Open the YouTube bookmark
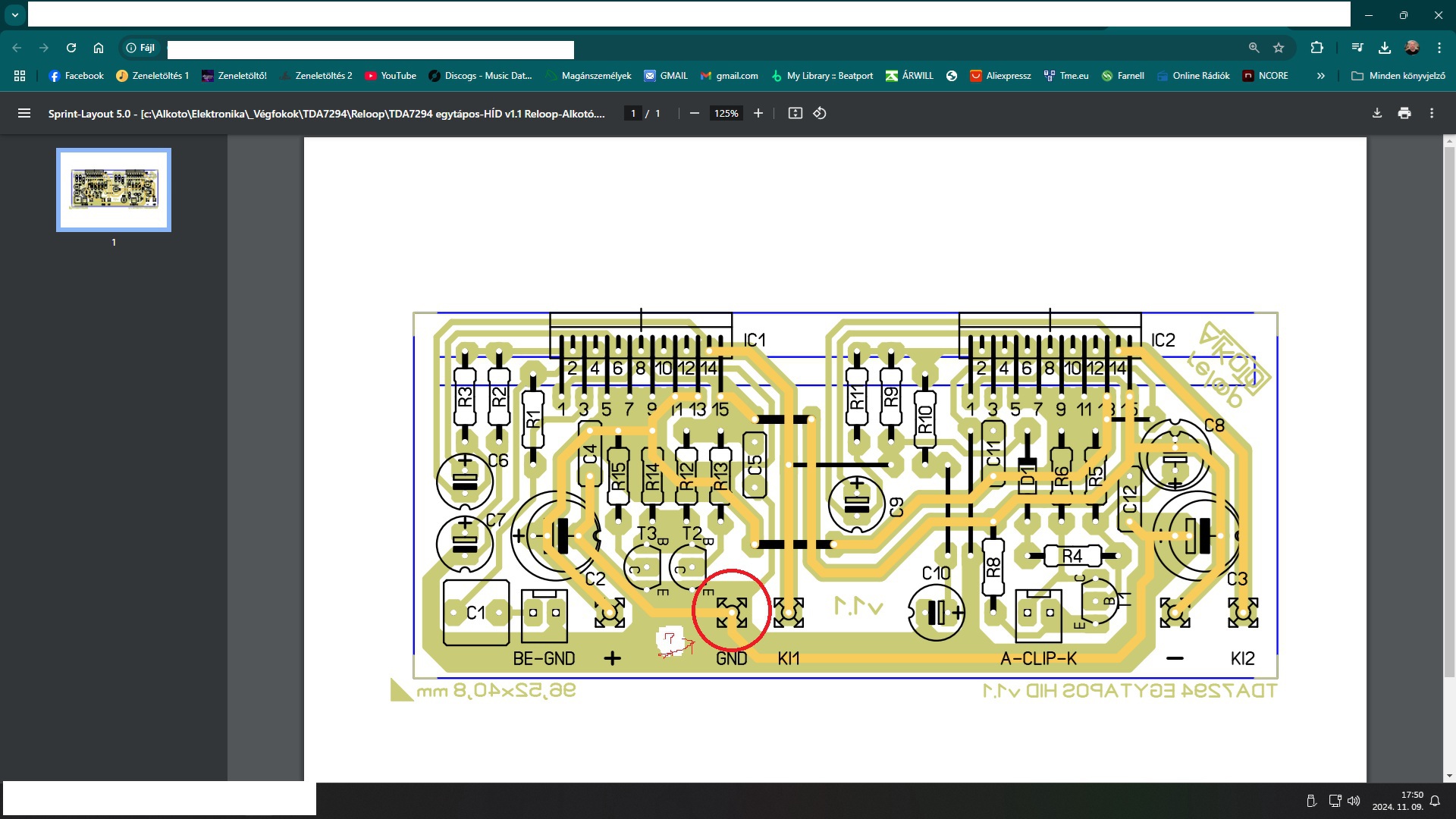This screenshot has height=819, width=1456. point(391,76)
